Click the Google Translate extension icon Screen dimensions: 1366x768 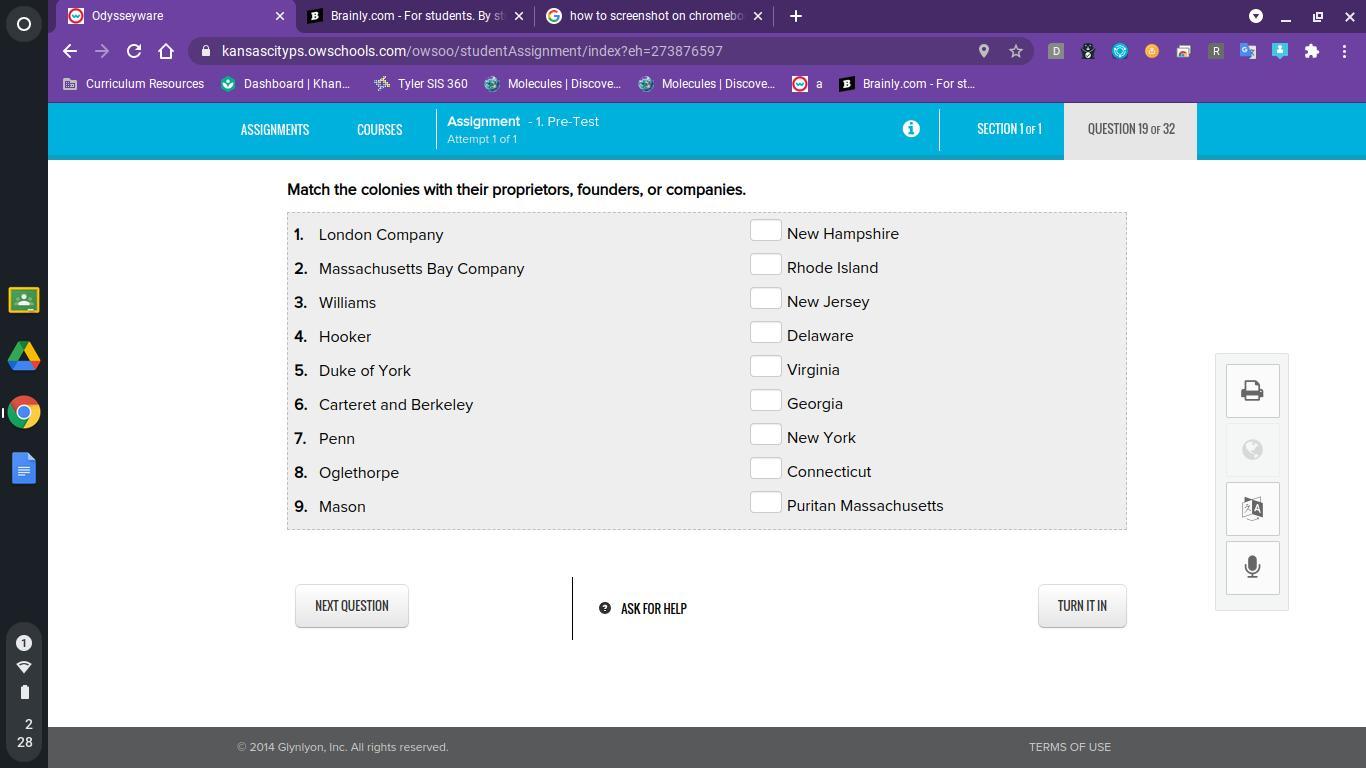click(x=1248, y=51)
